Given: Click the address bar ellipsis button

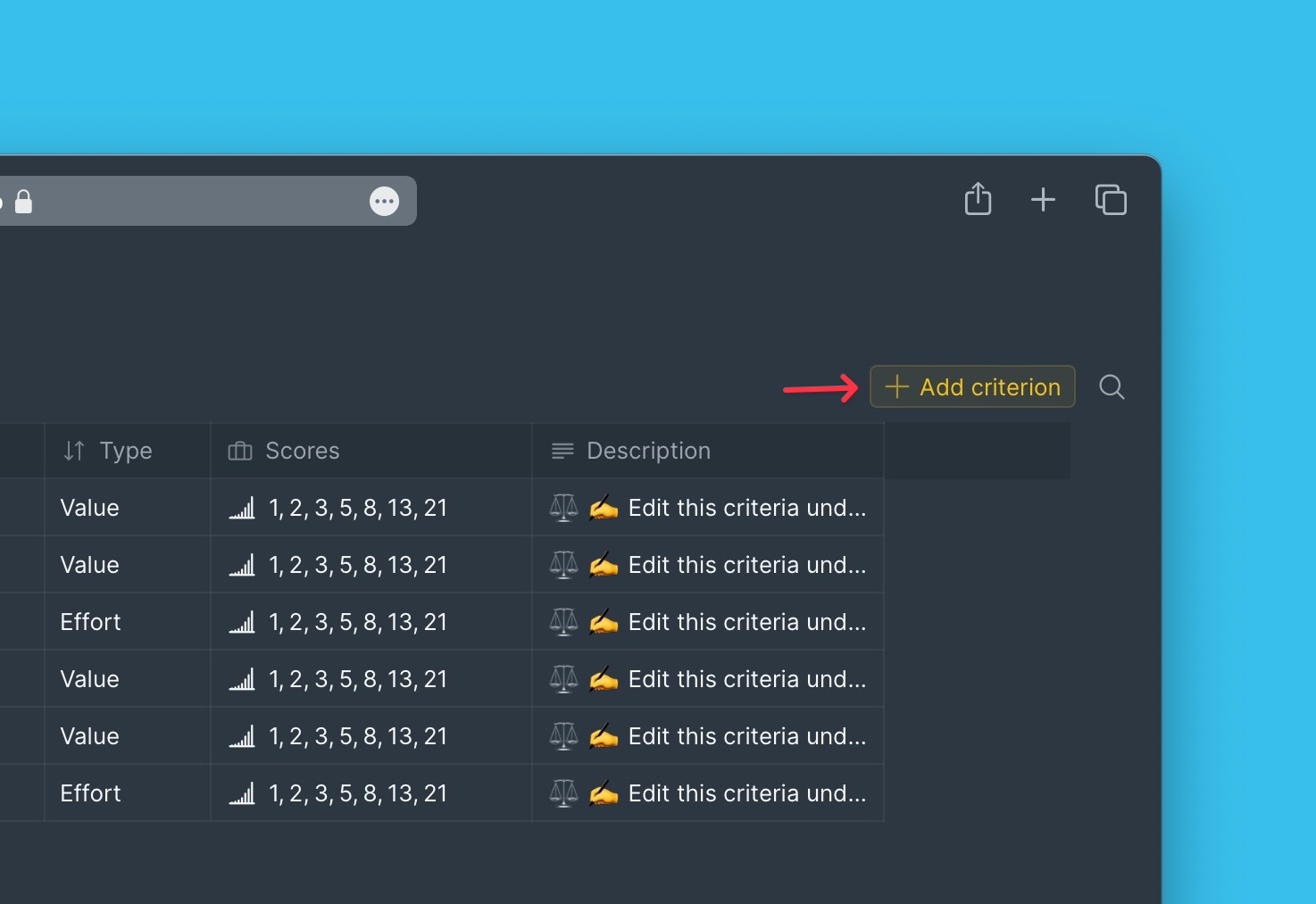Looking at the screenshot, I should click(x=384, y=201).
